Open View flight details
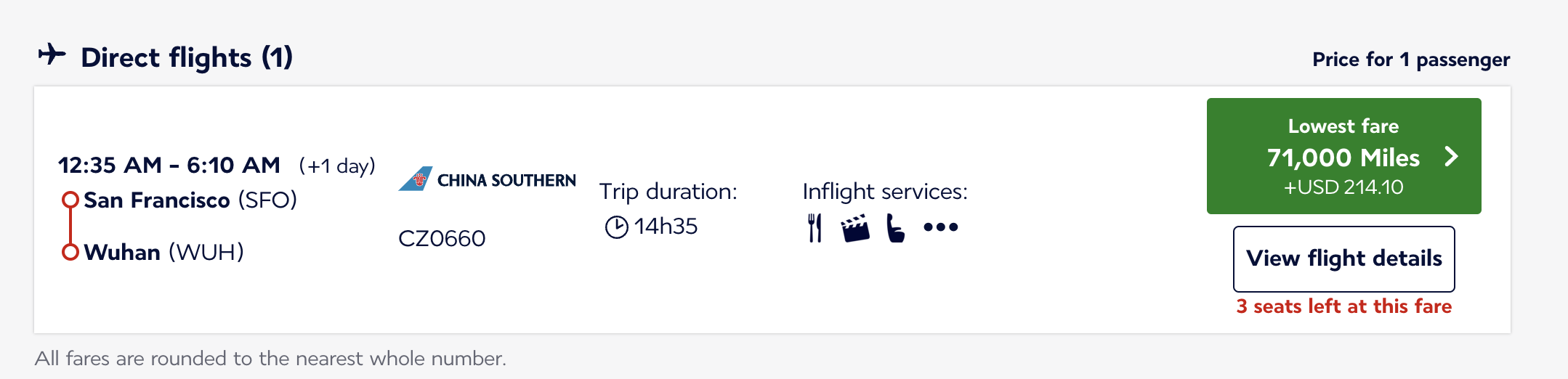Image resolution: width=1568 pixels, height=379 pixels. tap(1343, 258)
